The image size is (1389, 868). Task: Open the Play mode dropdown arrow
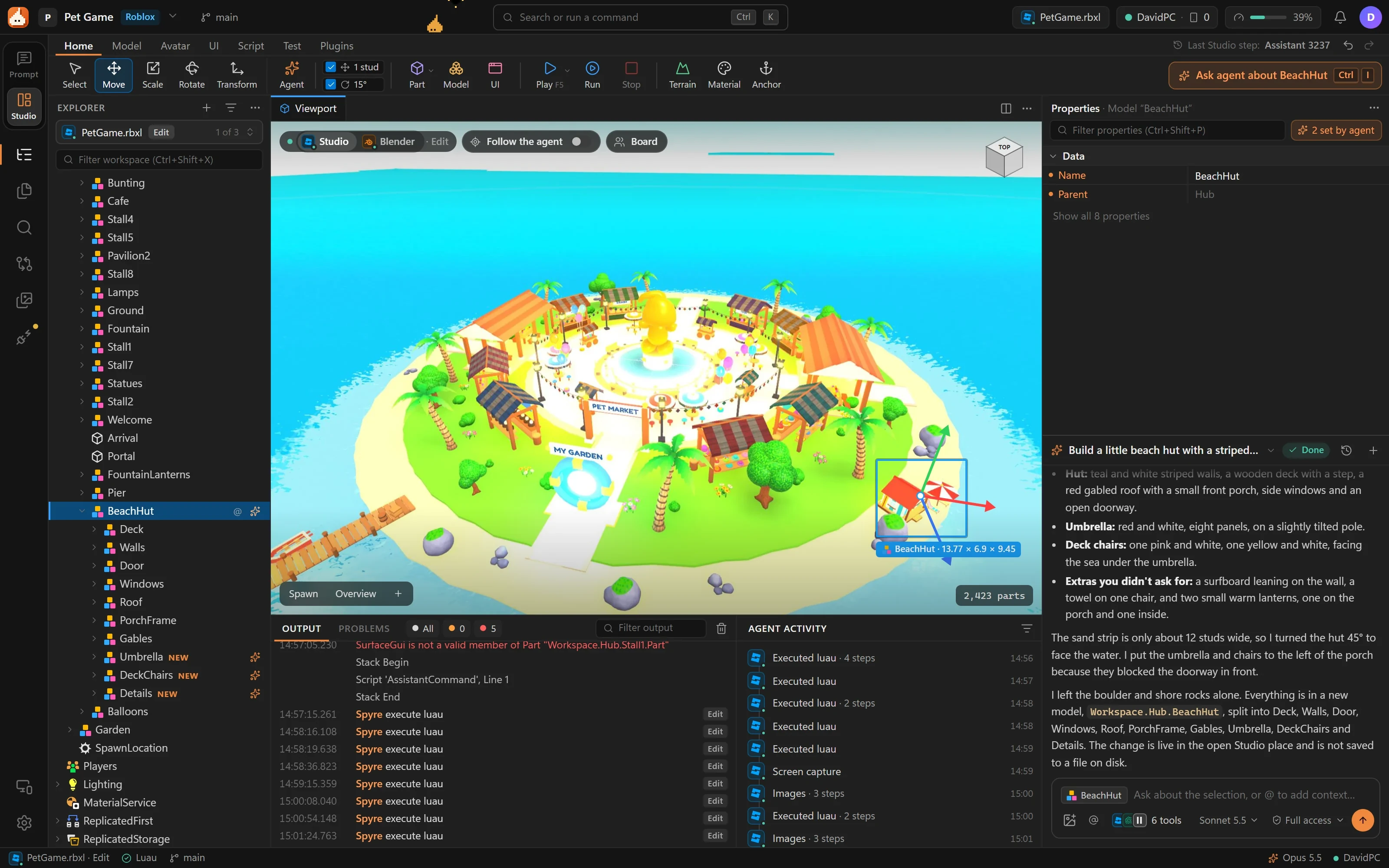click(567, 71)
